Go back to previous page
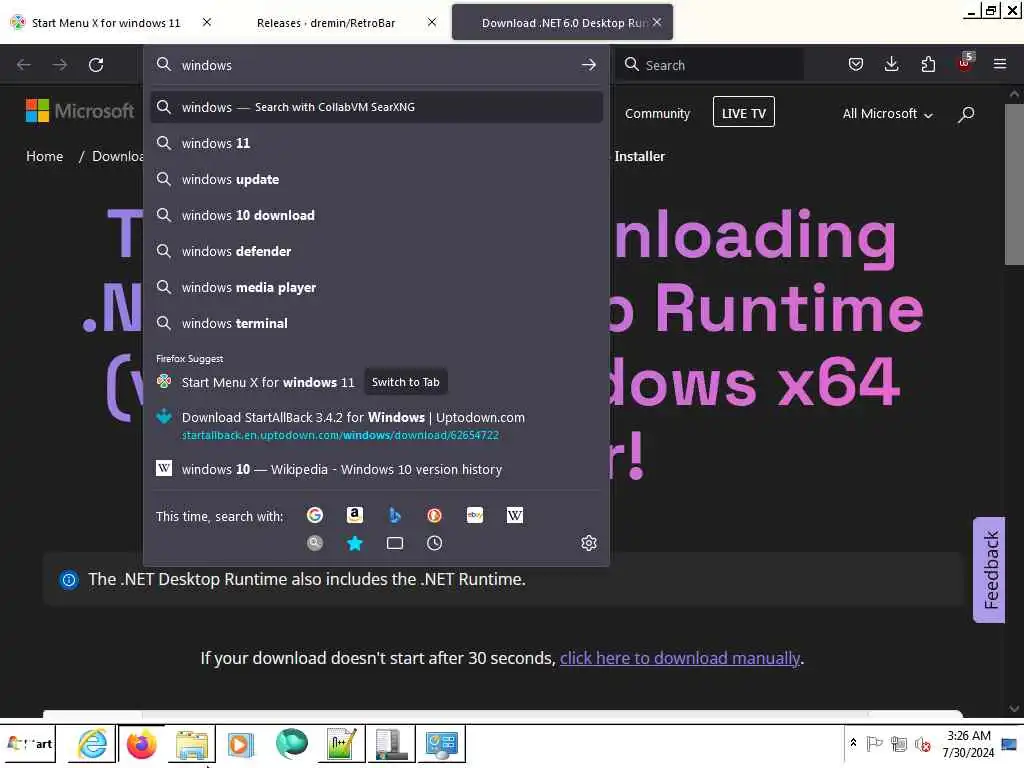 tap(24, 65)
